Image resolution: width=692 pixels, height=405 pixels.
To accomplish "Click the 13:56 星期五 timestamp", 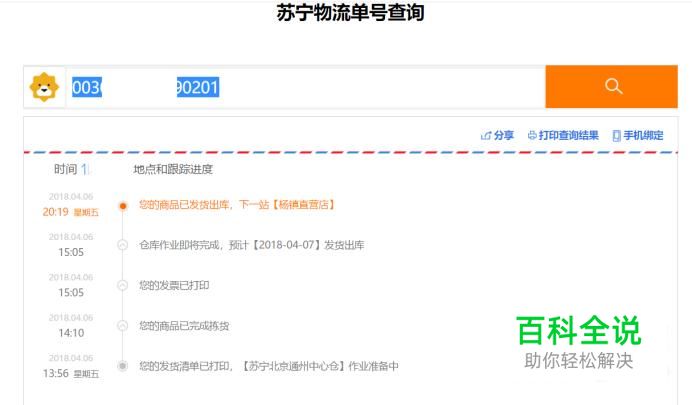I will pos(71,374).
